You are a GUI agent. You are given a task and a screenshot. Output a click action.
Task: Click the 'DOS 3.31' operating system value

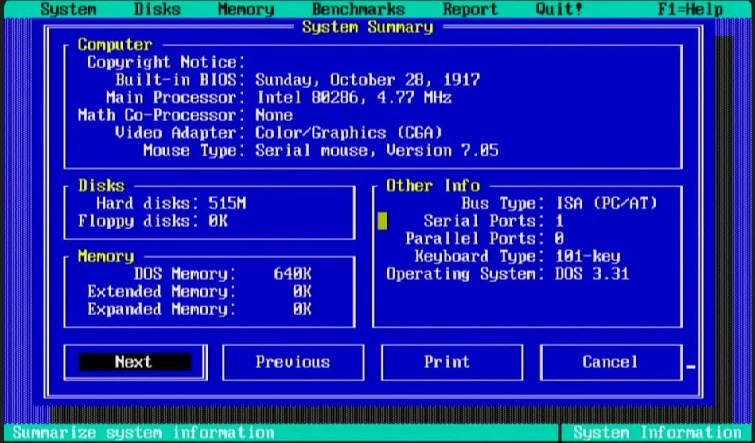pos(592,274)
